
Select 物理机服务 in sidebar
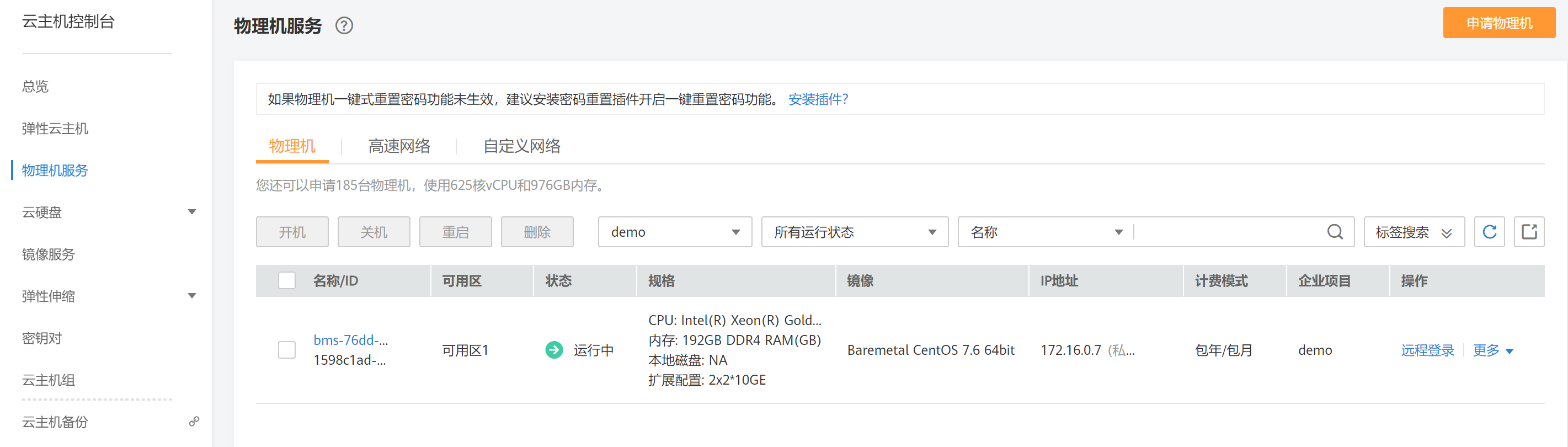(55, 171)
